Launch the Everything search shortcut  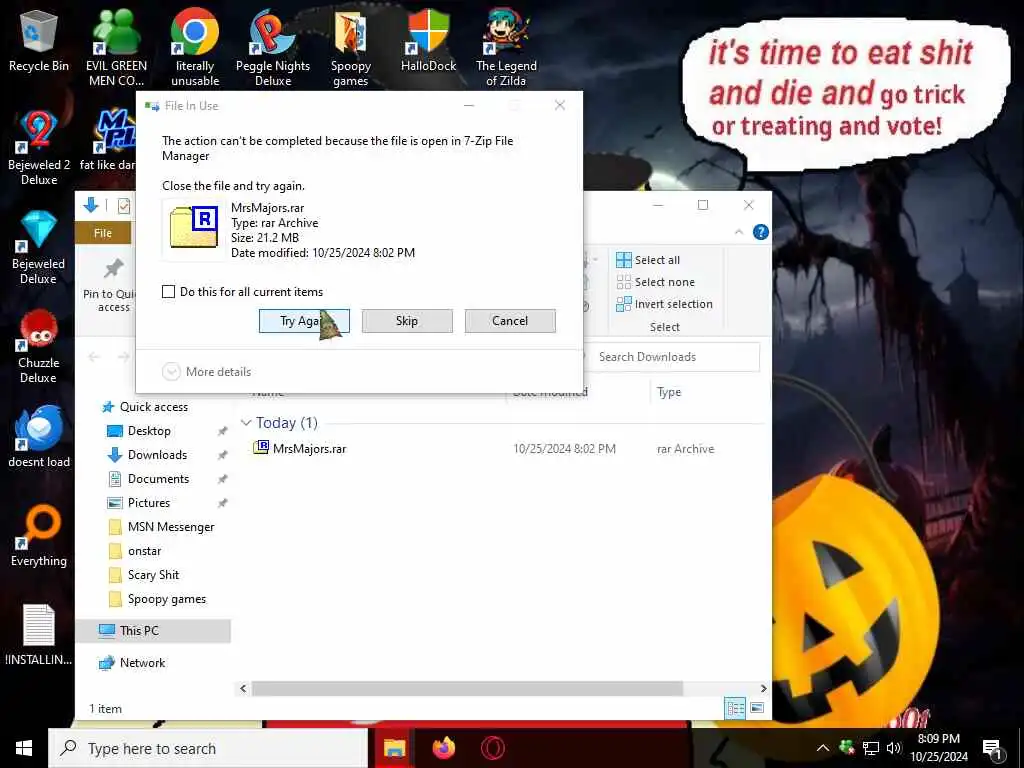(39, 536)
